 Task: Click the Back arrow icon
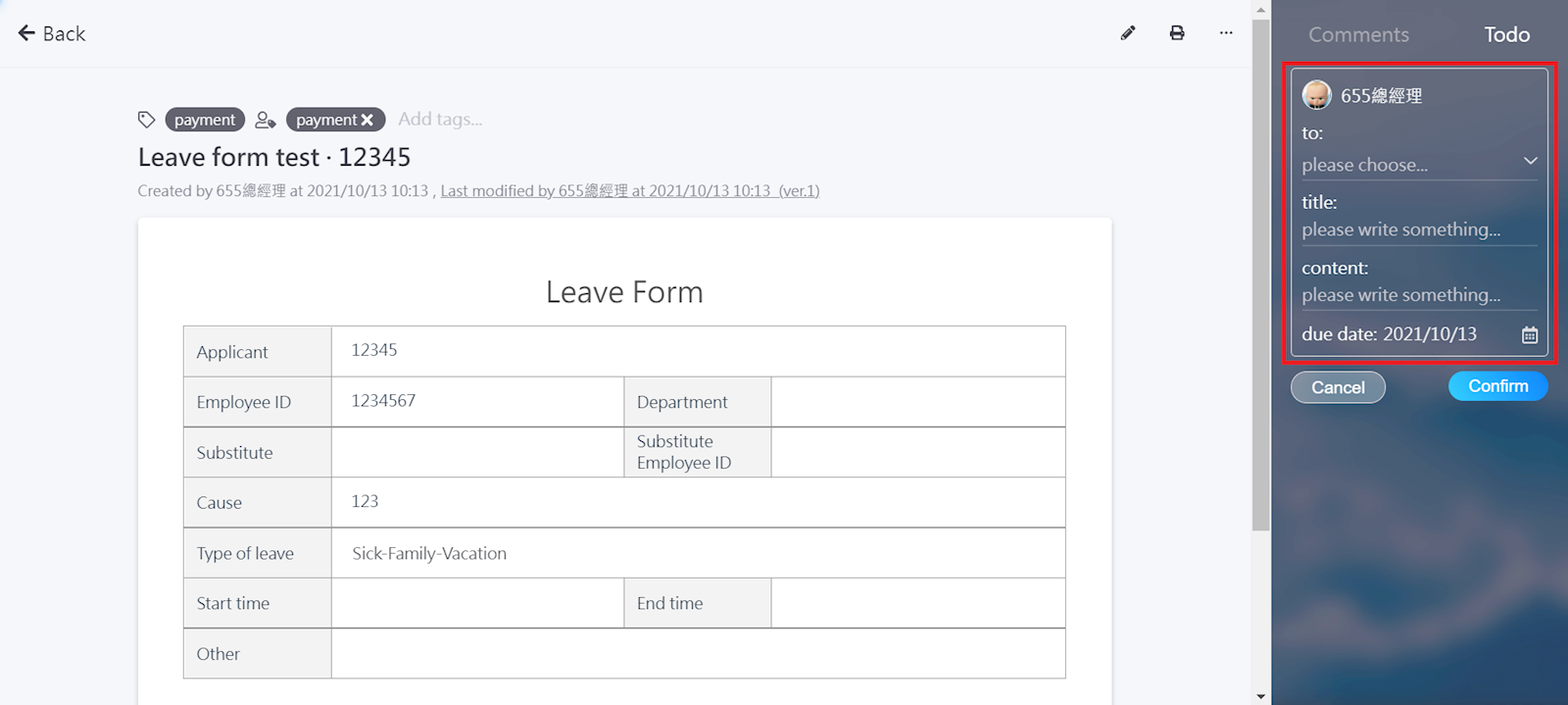point(26,33)
